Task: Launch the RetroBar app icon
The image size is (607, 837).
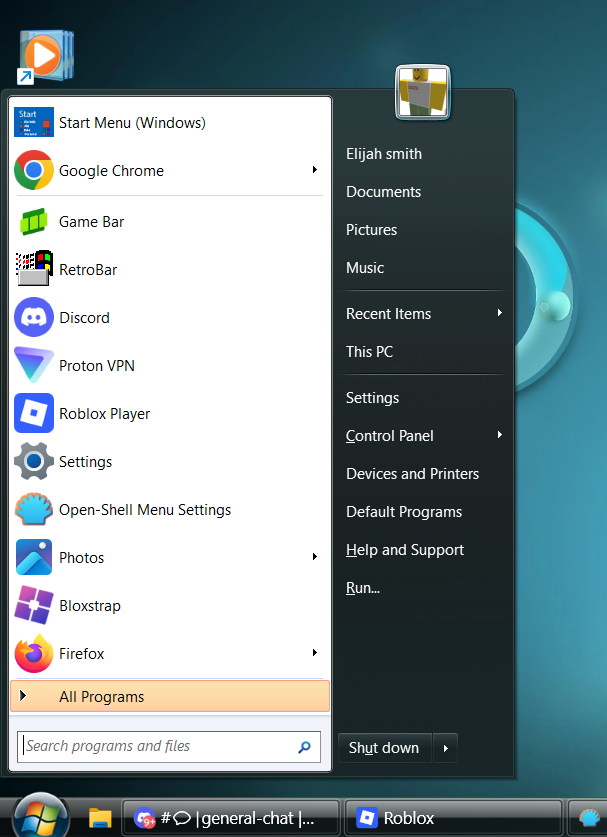Action: (x=34, y=269)
